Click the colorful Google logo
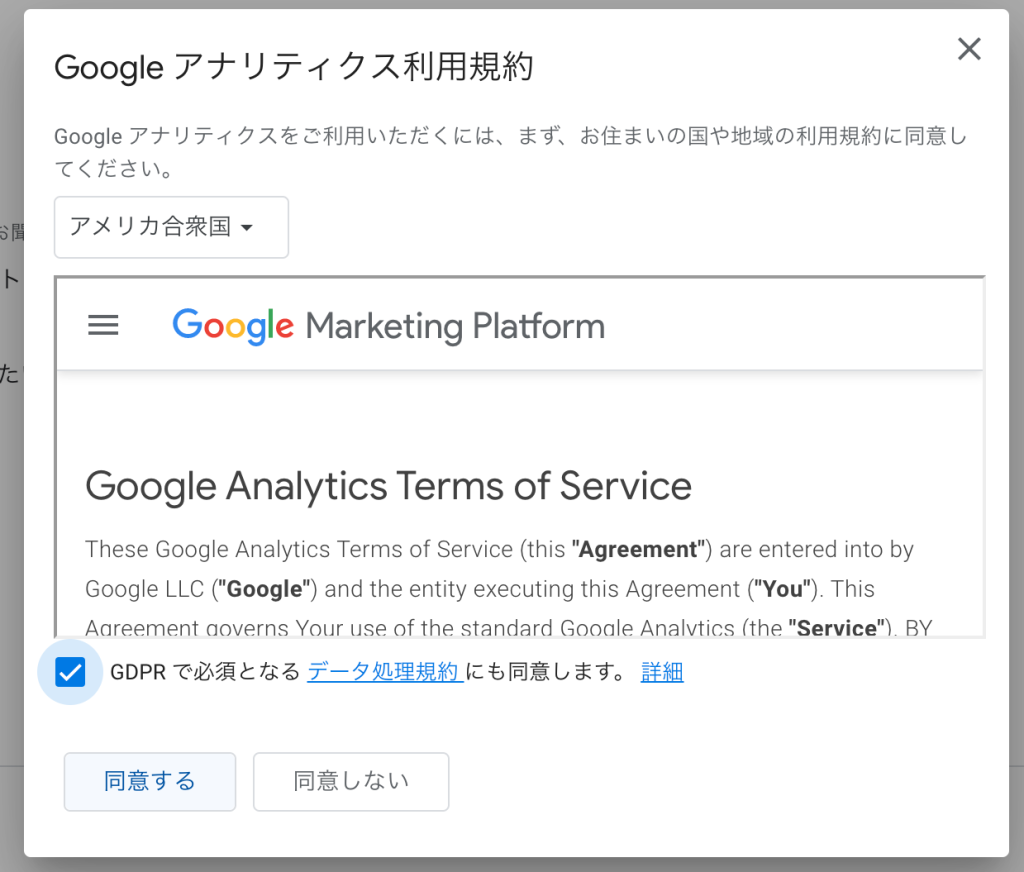The image size is (1024, 872). (233, 325)
